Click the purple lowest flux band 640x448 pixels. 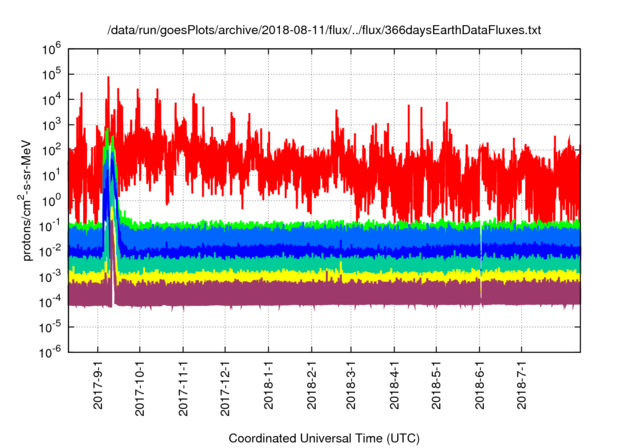tap(324, 294)
